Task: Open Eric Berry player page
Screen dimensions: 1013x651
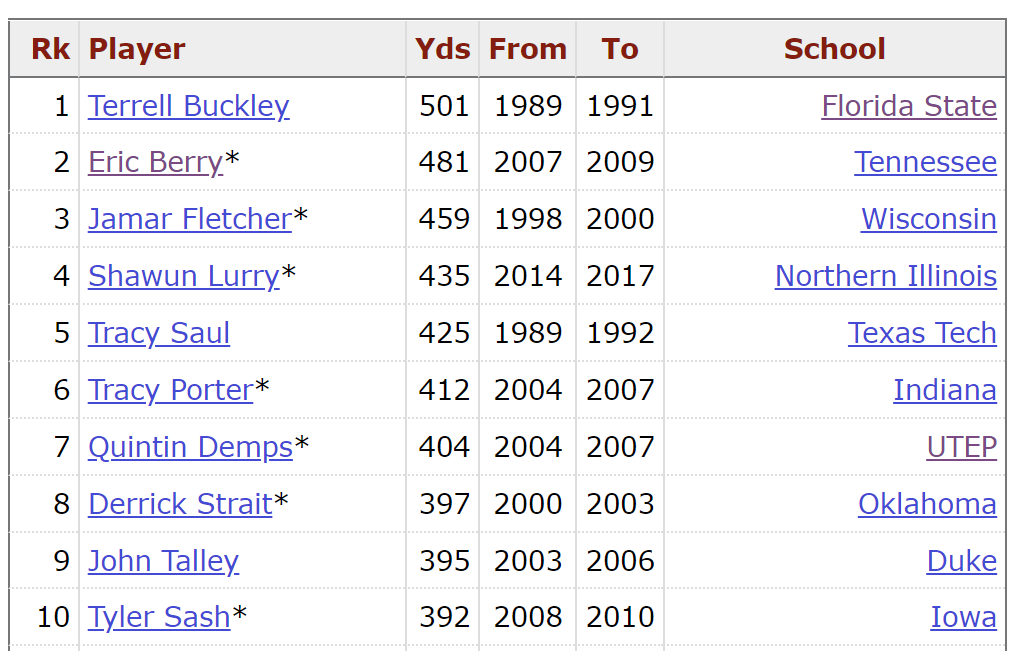Action: [156, 162]
